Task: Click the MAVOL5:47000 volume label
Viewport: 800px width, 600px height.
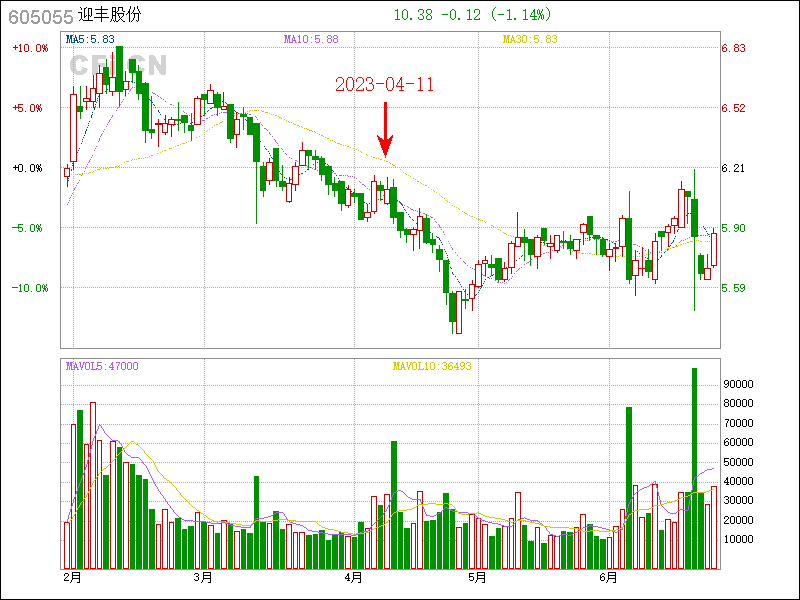Action: [x=102, y=366]
